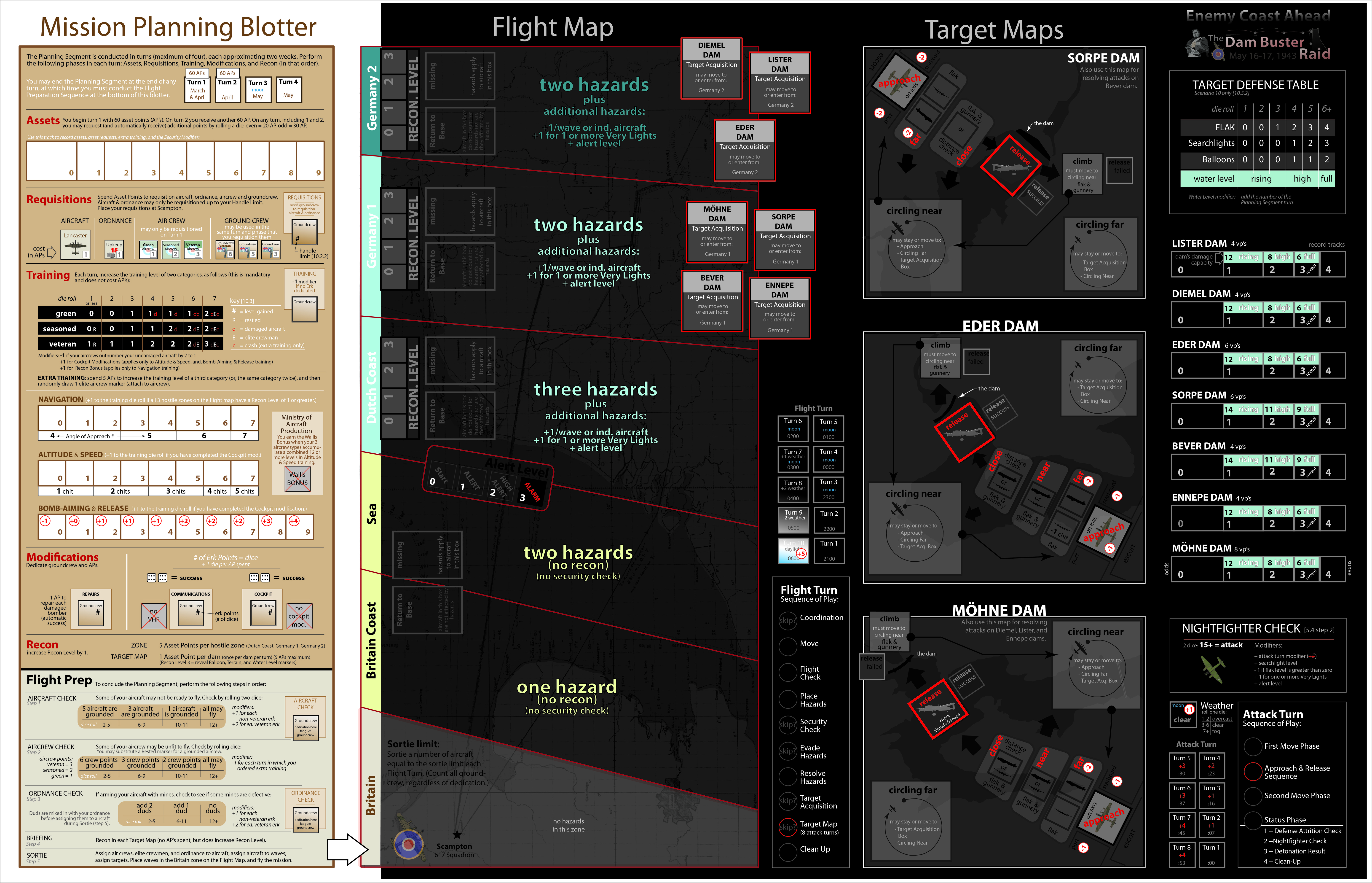Click the Lister Dam Target Acquisition box
1372x883 pixels.
pyautogui.click(x=780, y=83)
